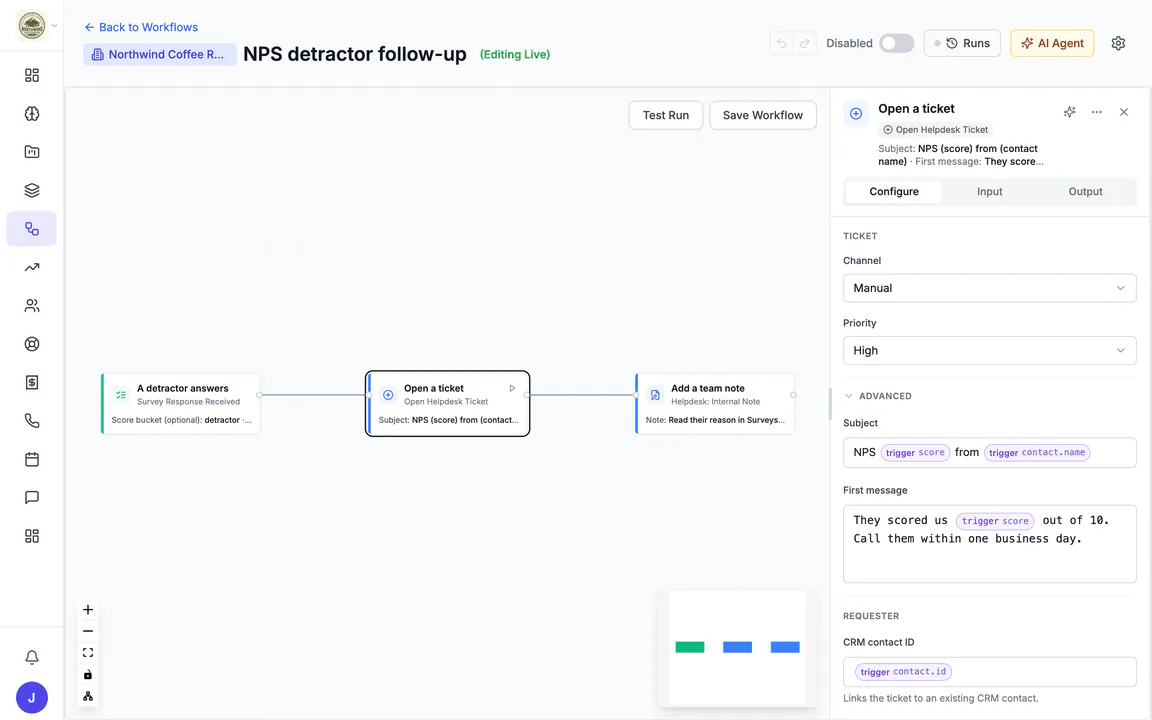The height and width of the screenshot is (720, 1152).
Task: Click Back to Workflows link
Action: point(141,27)
